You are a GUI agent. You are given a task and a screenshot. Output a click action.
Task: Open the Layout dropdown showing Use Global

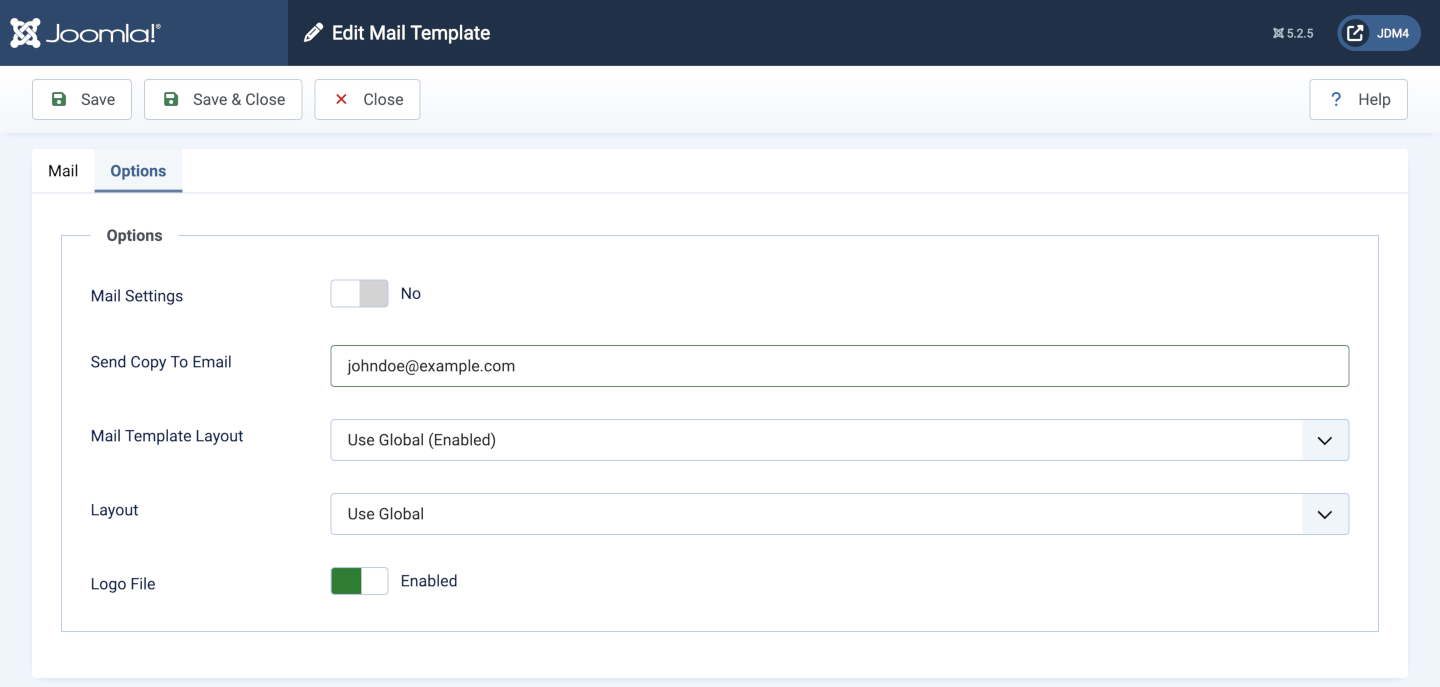839,514
